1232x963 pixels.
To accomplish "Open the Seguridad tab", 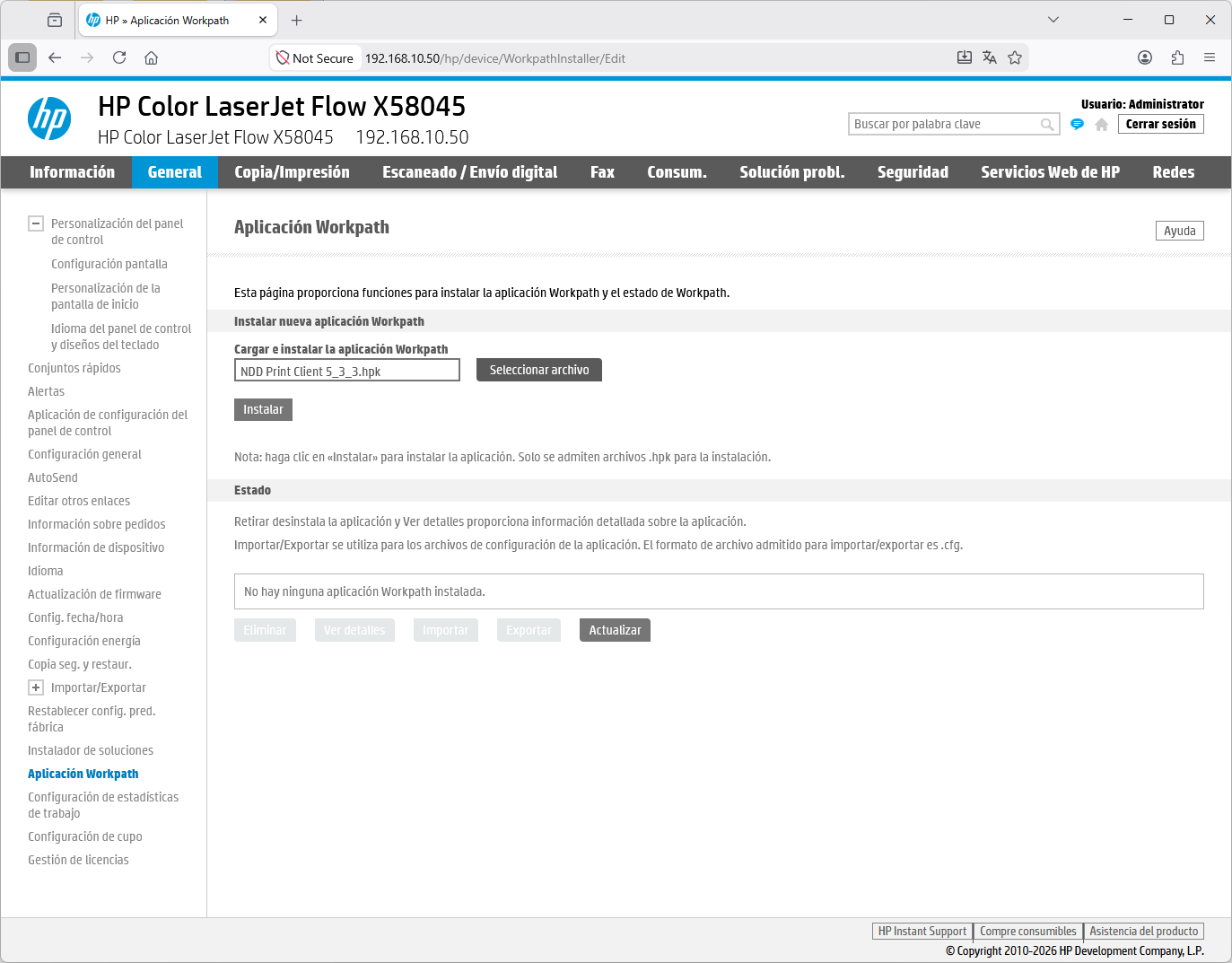I will pos(913,172).
